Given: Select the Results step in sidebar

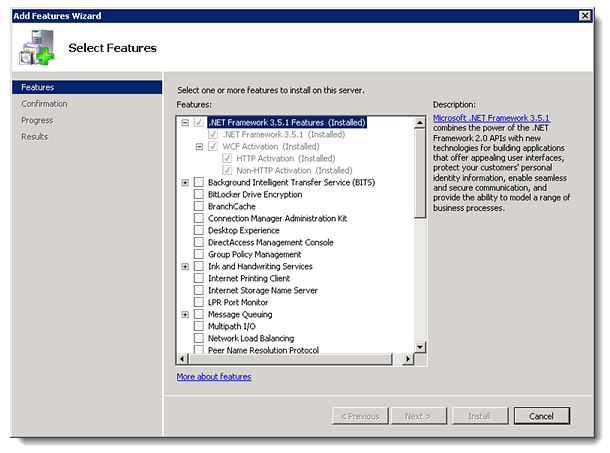Looking at the screenshot, I should (x=35, y=137).
